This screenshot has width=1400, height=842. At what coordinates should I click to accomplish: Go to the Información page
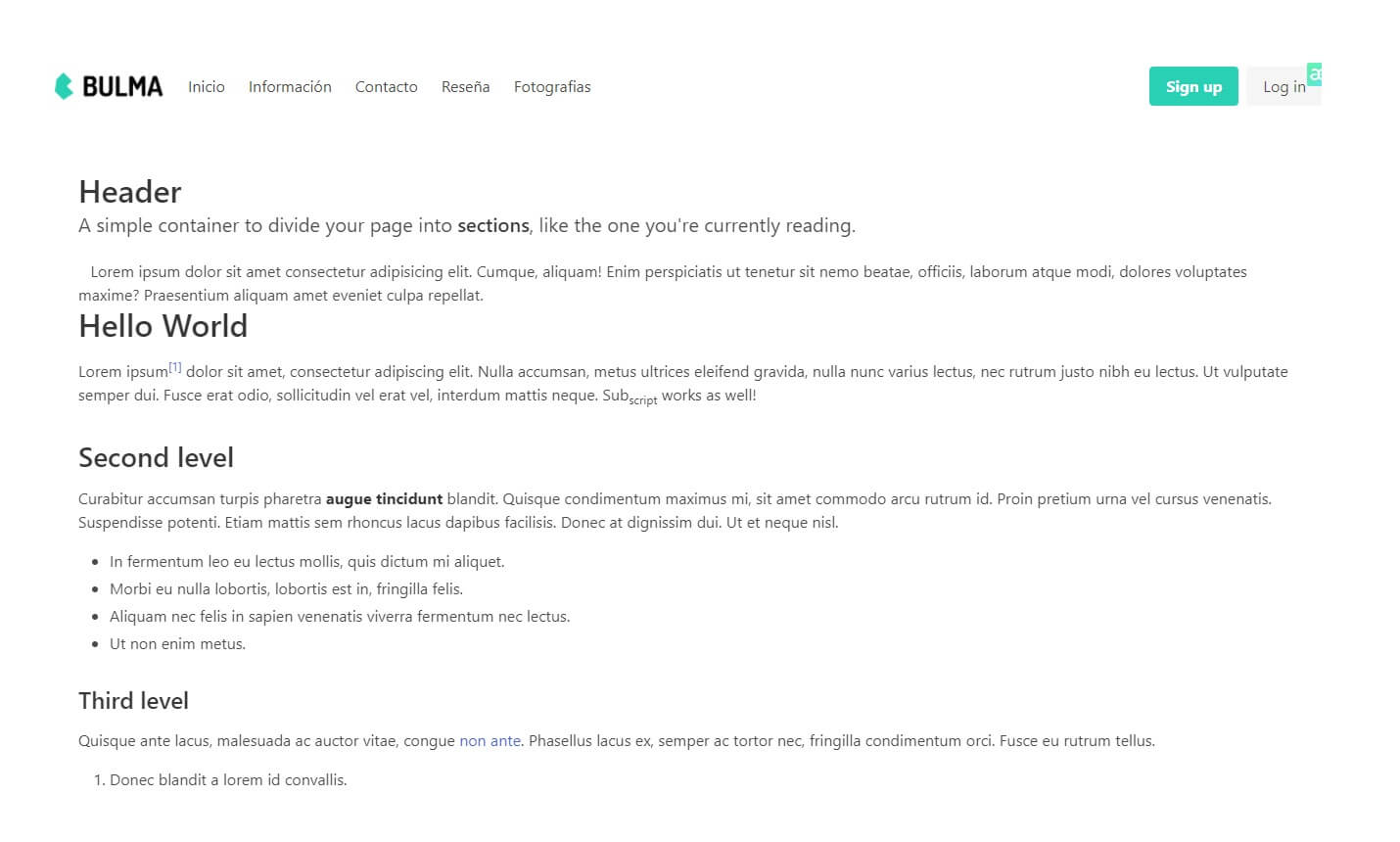pyautogui.click(x=290, y=86)
